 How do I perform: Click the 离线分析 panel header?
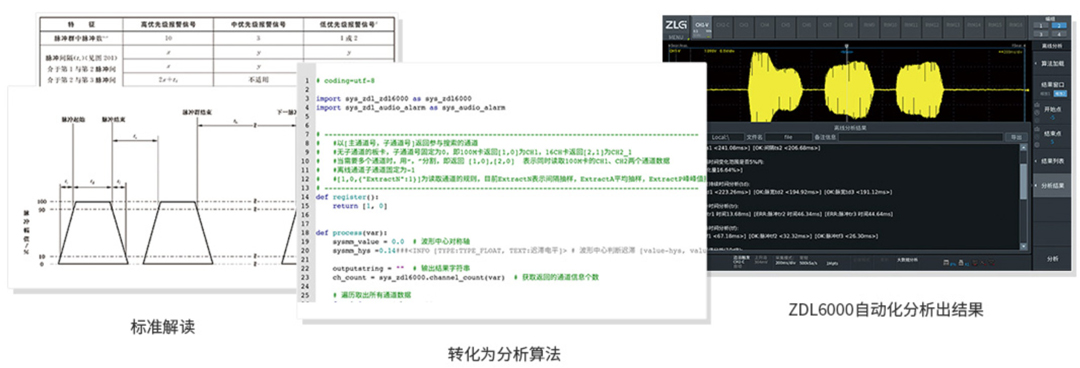pos(1052,46)
